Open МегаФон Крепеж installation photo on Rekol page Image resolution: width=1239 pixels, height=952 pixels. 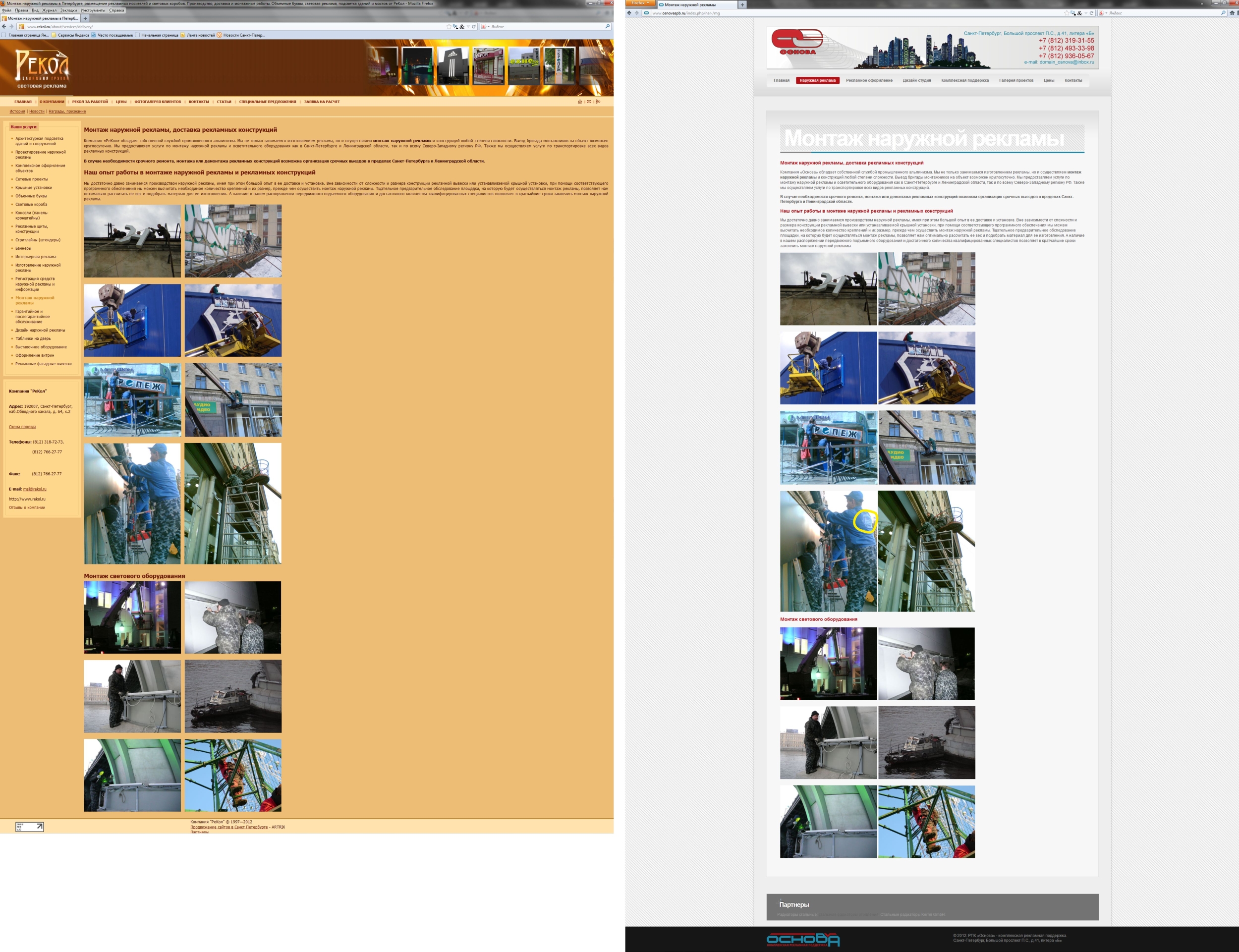point(132,400)
